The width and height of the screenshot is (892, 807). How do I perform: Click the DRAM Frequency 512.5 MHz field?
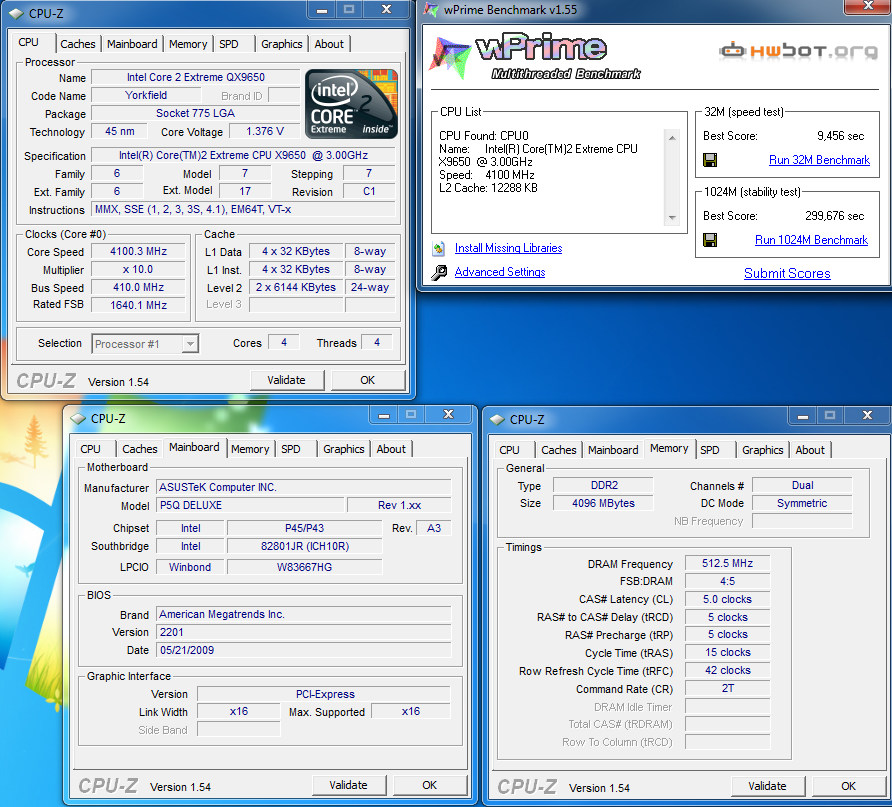click(x=728, y=564)
